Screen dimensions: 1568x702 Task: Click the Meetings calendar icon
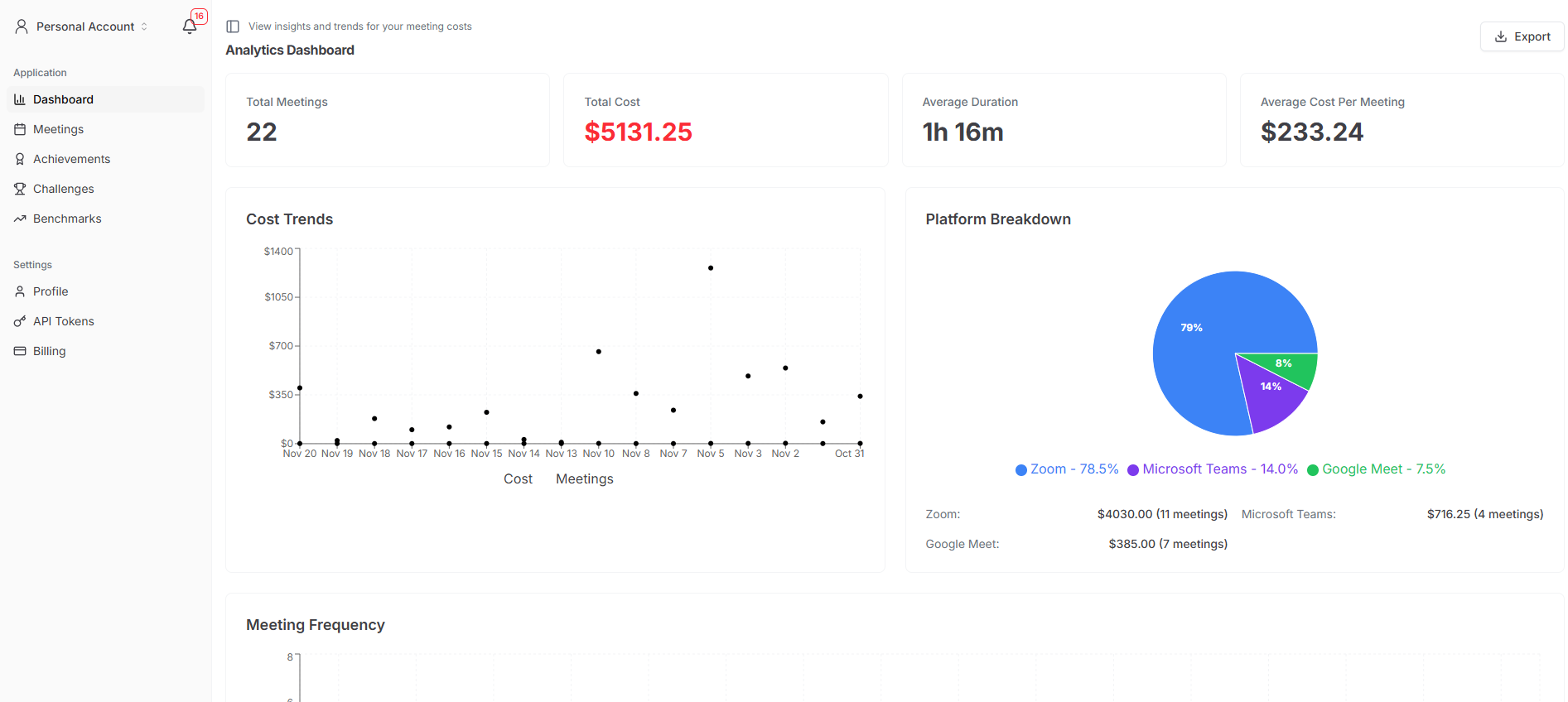coord(20,129)
